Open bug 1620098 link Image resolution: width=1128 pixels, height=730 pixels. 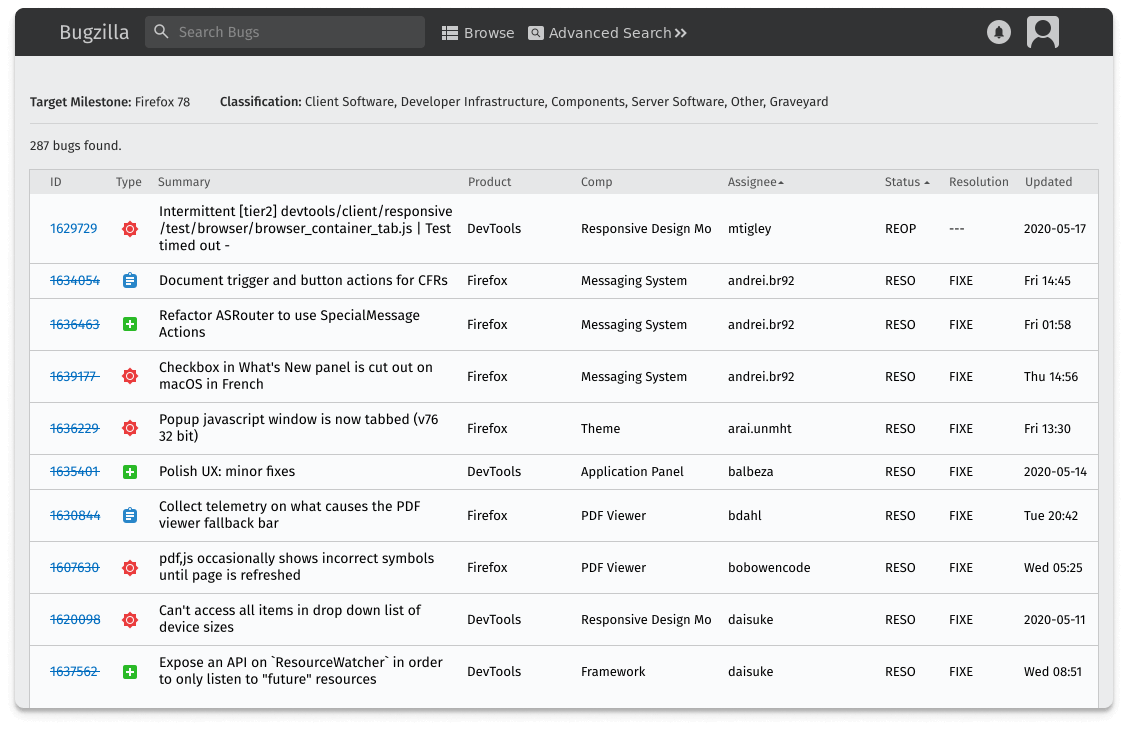click(x=74, y=620)
